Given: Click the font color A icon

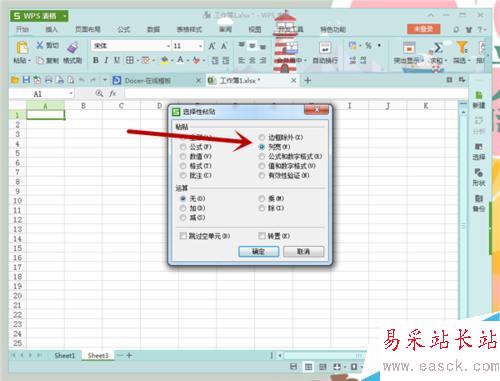Looking at the screenshot, I should click(x=180, y=60).
